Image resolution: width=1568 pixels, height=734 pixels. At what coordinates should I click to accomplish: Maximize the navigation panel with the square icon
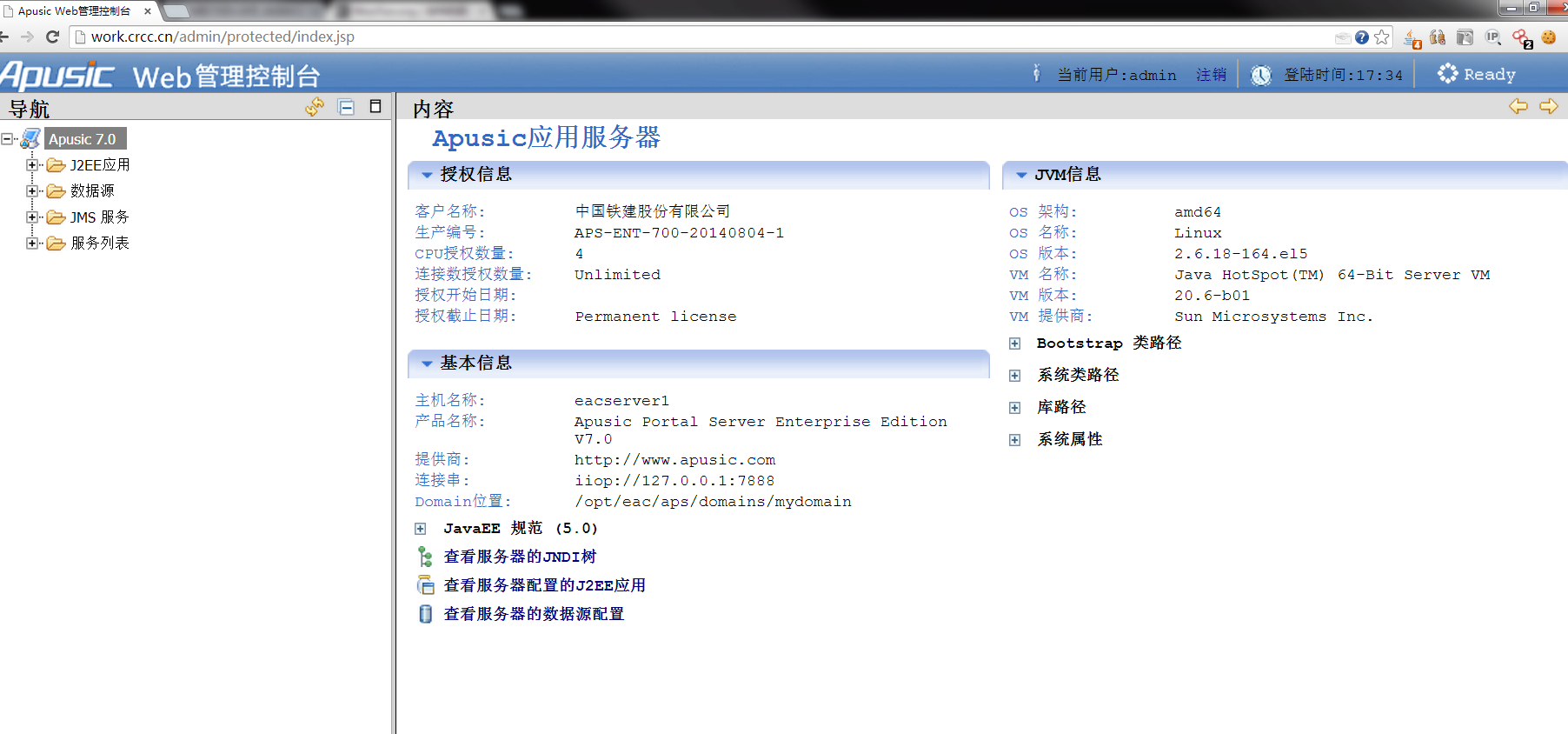[x=375, y=106]
